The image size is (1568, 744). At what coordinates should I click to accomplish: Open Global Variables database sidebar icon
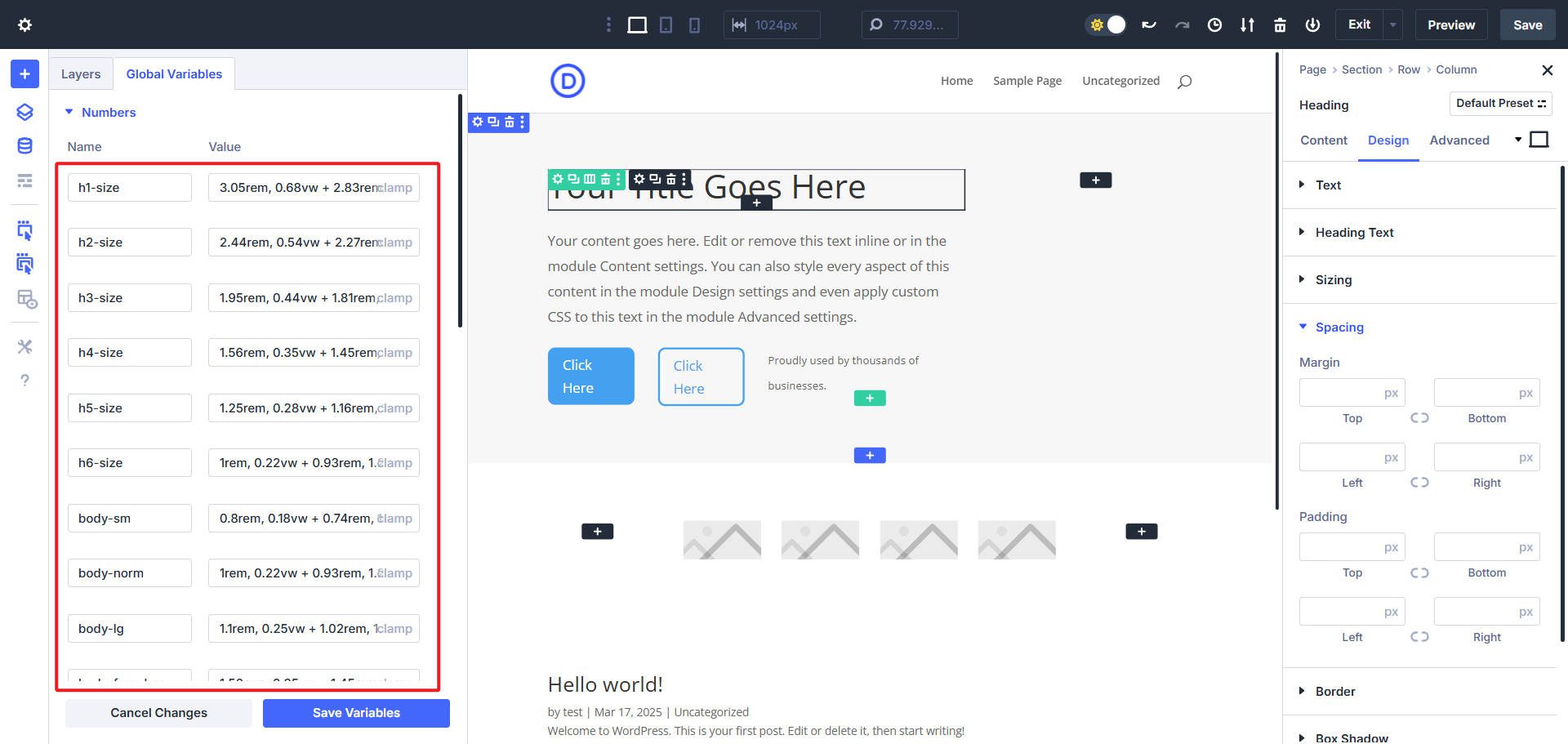coord(24,146)
